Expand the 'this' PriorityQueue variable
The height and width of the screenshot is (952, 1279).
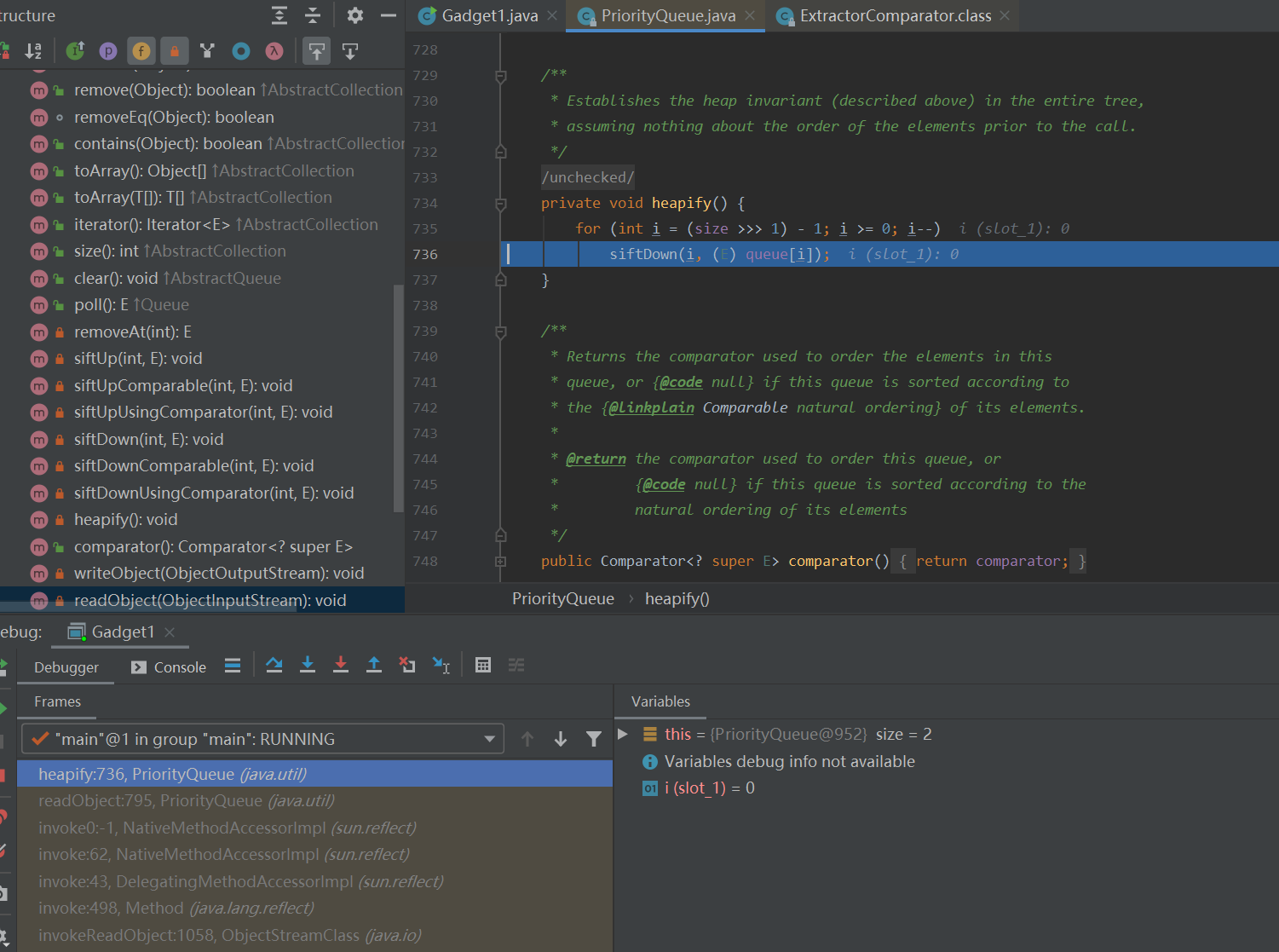623,734
